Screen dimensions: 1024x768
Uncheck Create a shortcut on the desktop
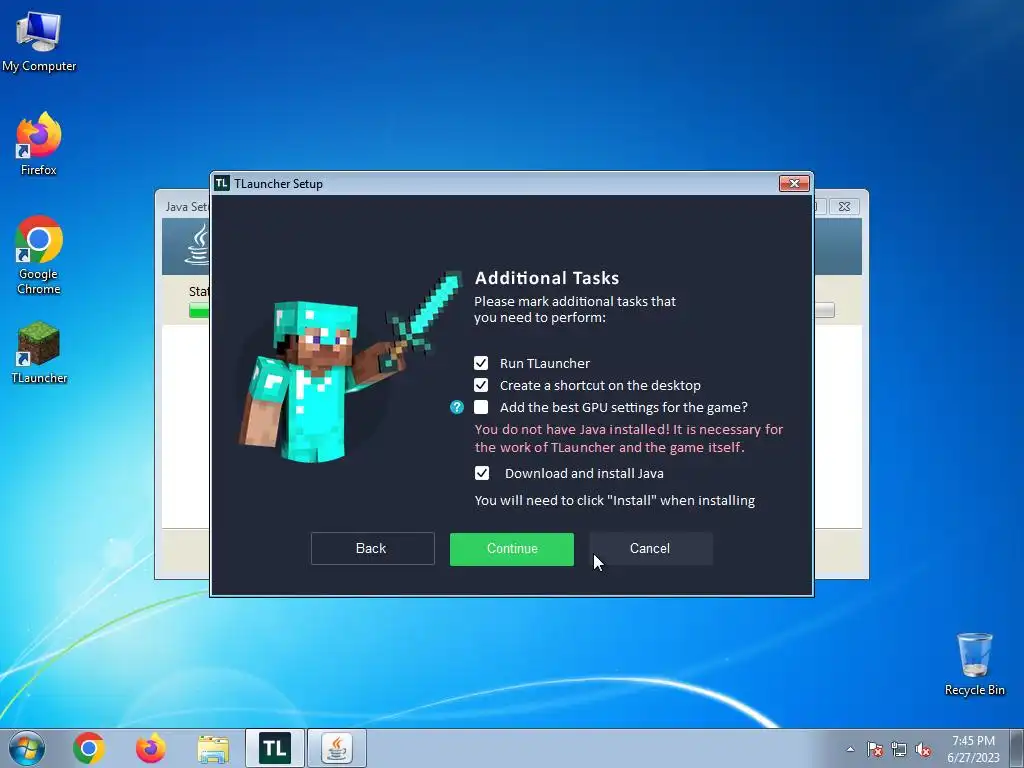(x=481, y=385)
